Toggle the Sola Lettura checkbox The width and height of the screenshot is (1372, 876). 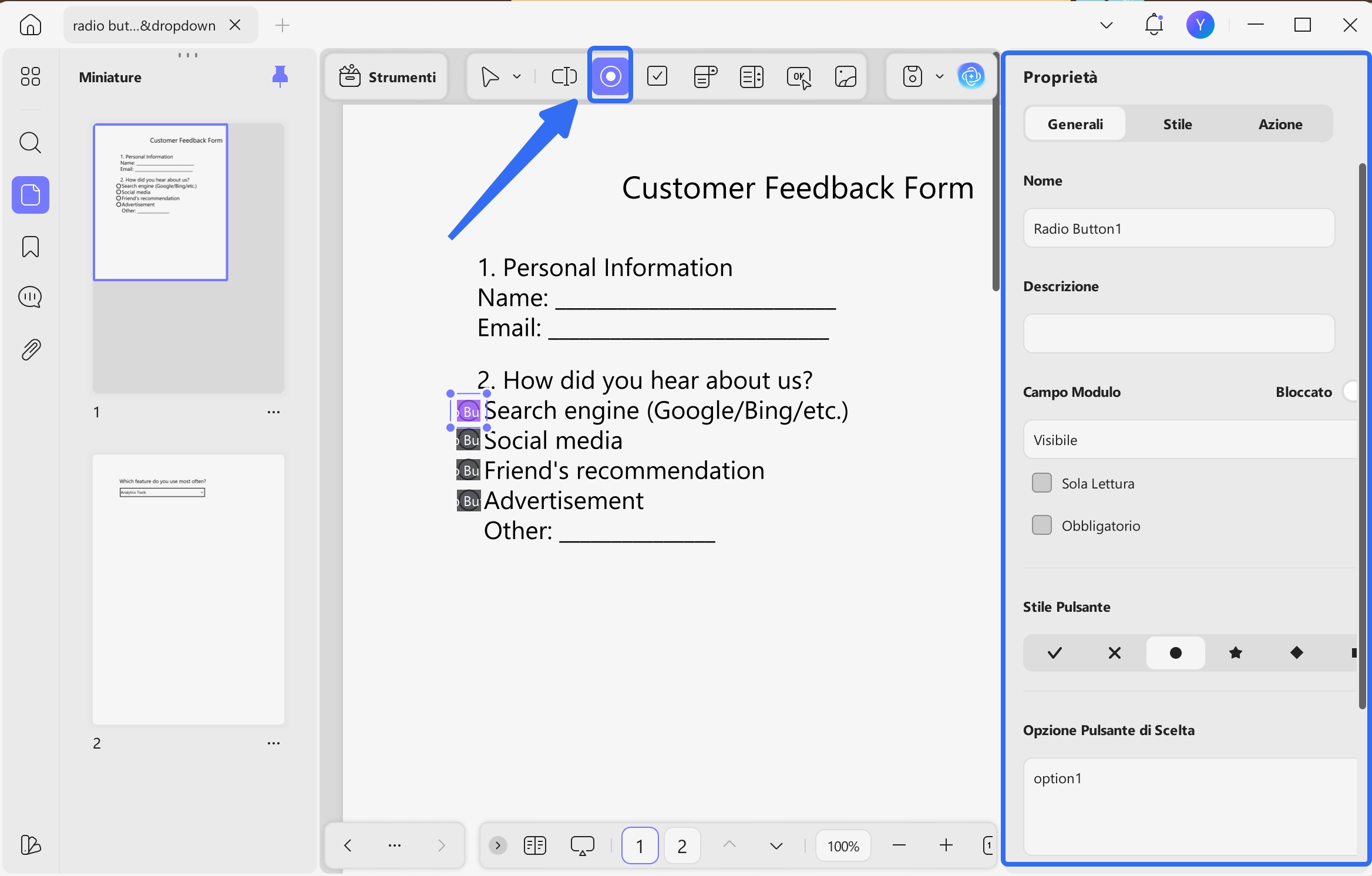[1042, 483]
